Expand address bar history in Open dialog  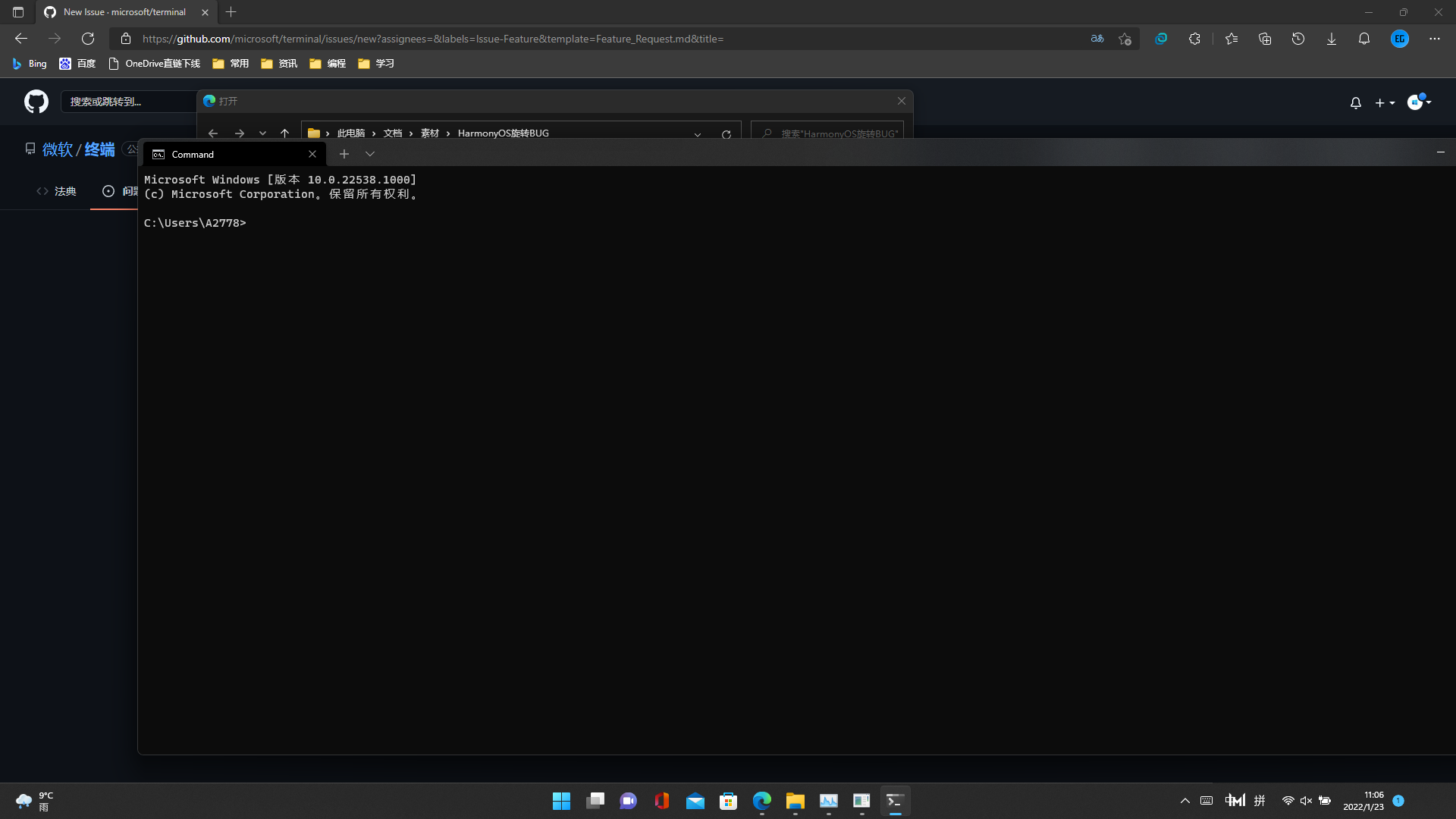pos(697,134)
